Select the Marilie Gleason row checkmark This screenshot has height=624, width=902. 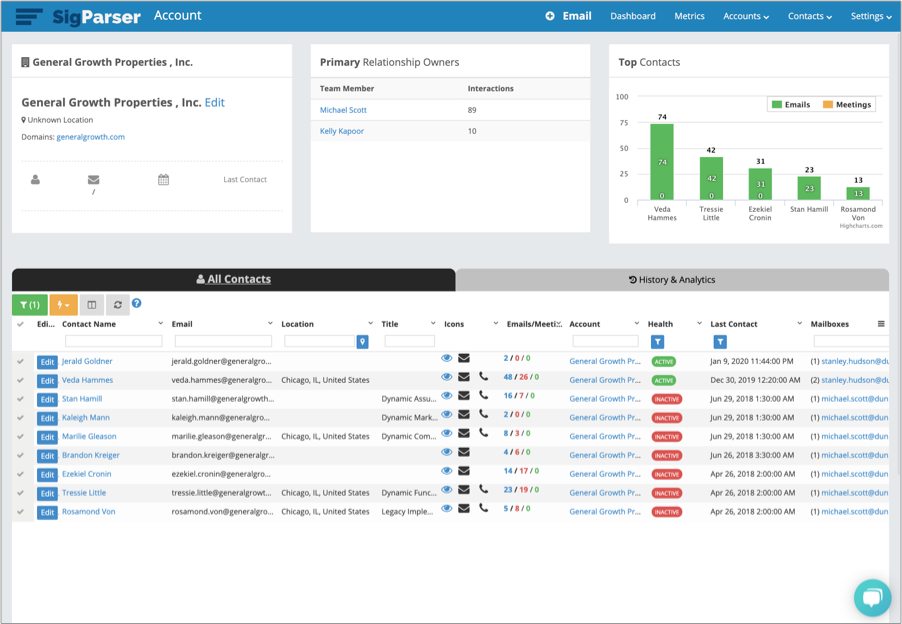tap(21, 437)
